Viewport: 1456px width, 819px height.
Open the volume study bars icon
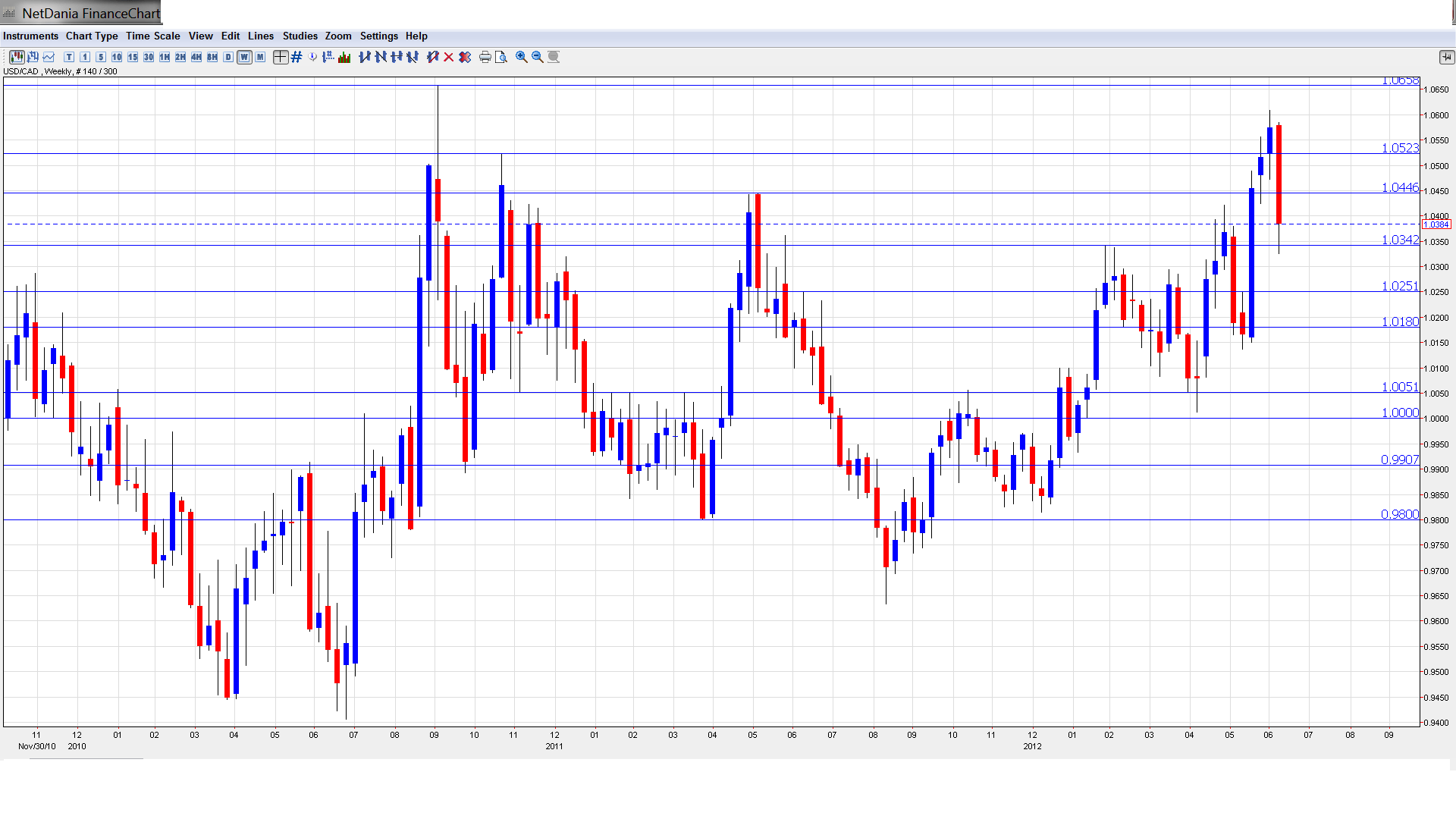(344, 57)
